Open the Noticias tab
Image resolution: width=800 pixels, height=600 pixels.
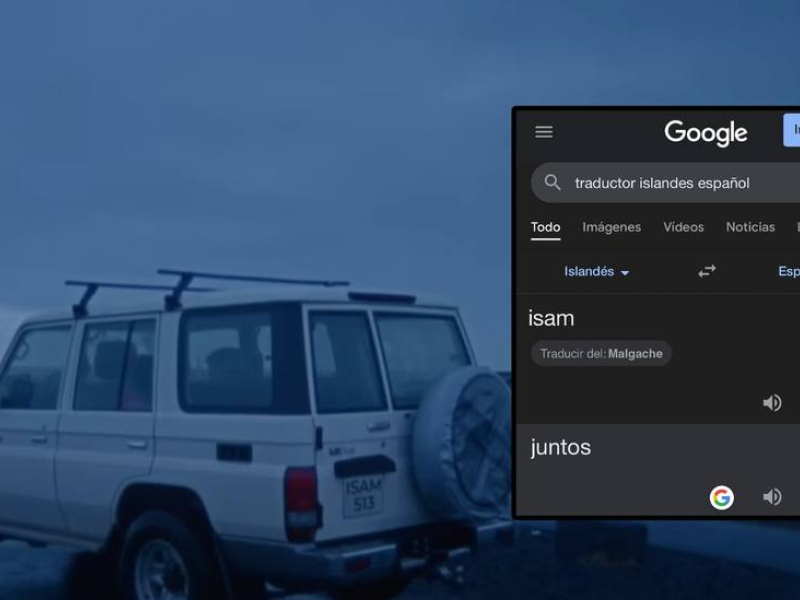[750, 227]
